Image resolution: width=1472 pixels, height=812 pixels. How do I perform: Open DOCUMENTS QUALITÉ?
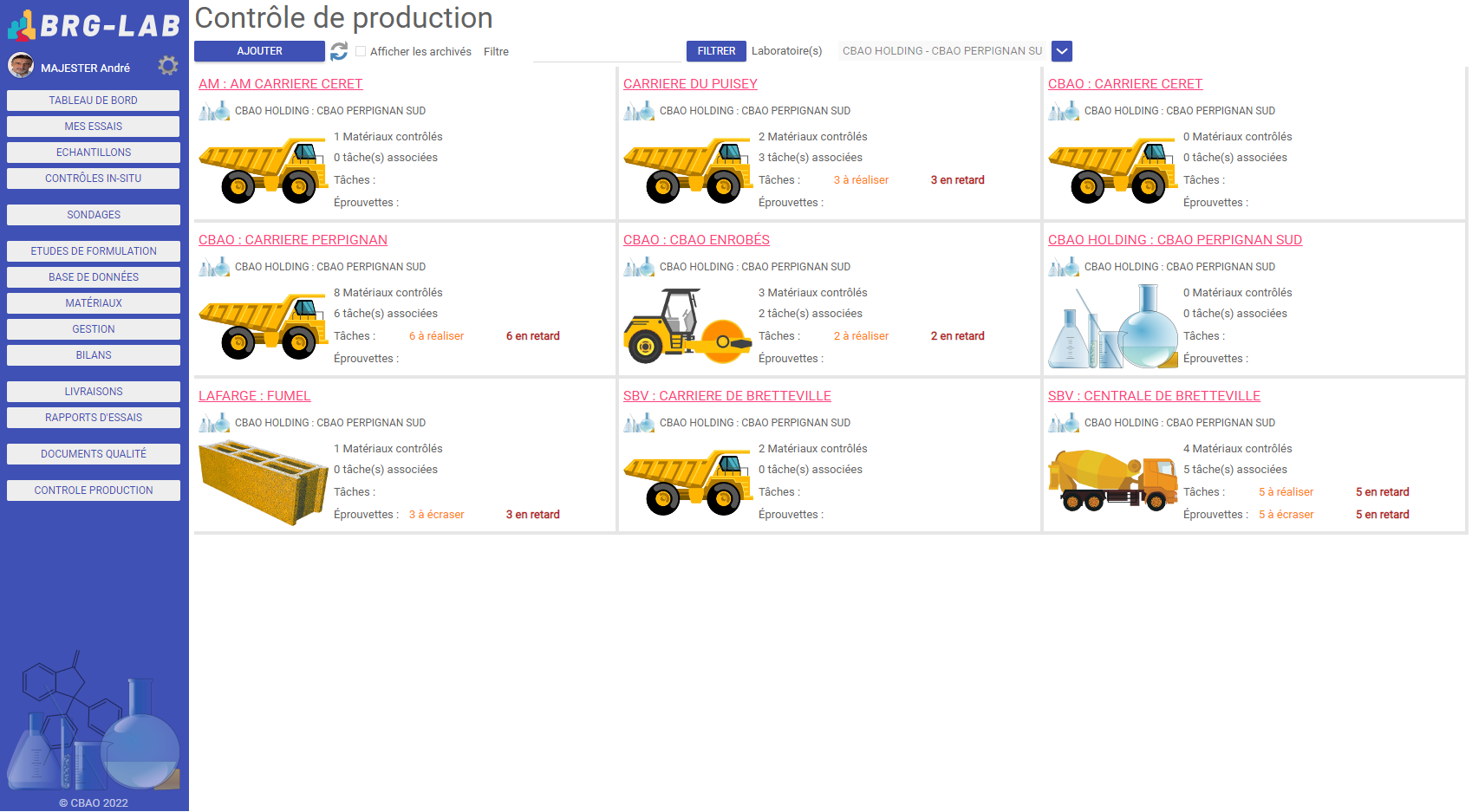[94, 454]
